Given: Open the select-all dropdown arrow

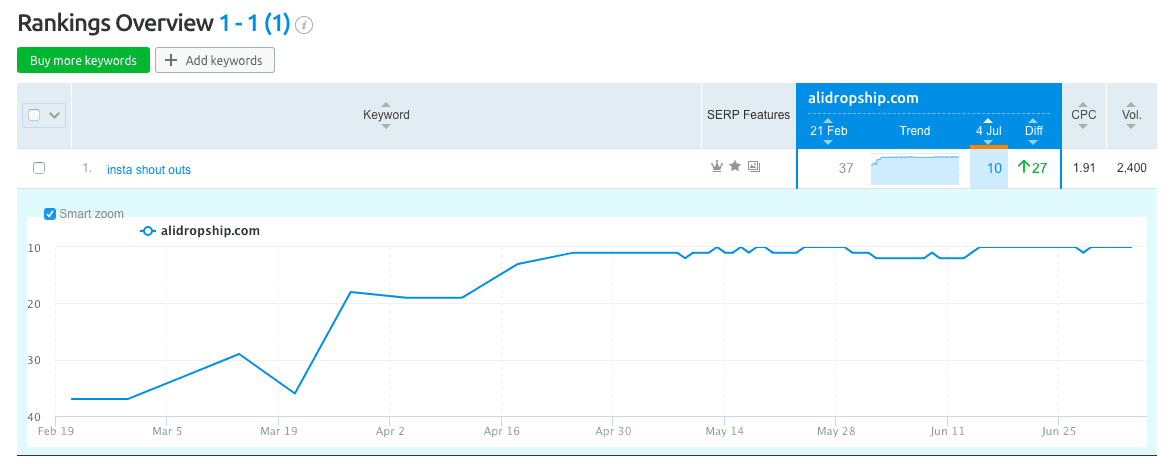Looking at the screenshot, I should (x=54, y=115).
